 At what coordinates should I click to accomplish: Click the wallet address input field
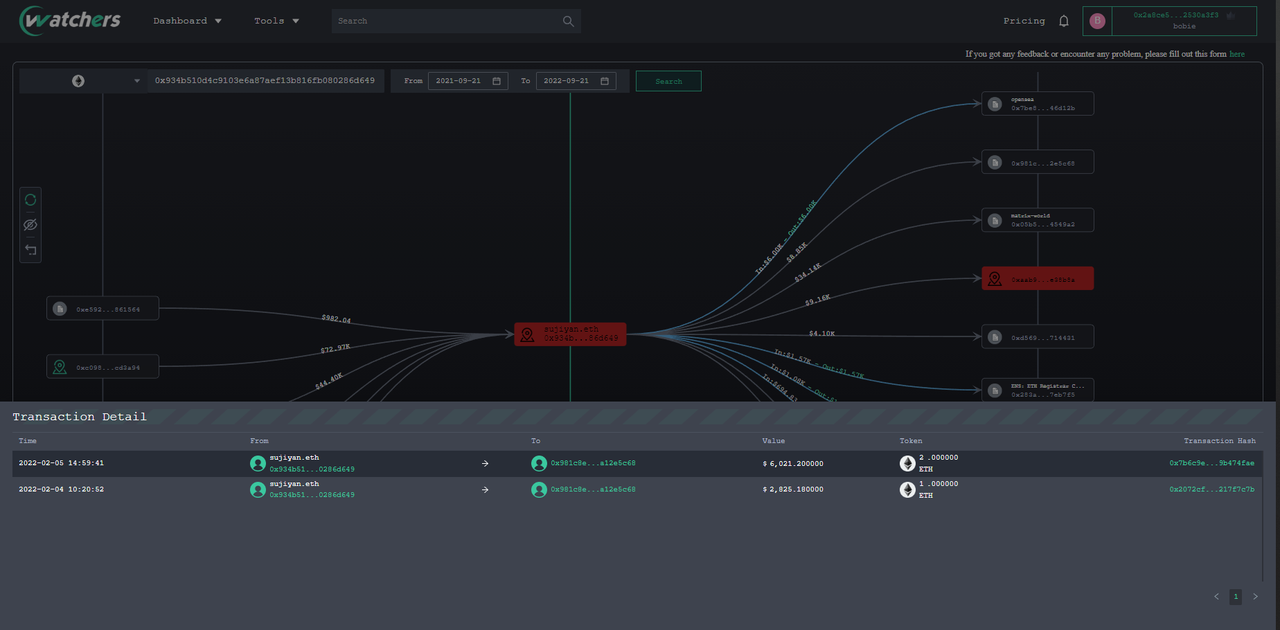pyautogui.click(x=265, y=81)
